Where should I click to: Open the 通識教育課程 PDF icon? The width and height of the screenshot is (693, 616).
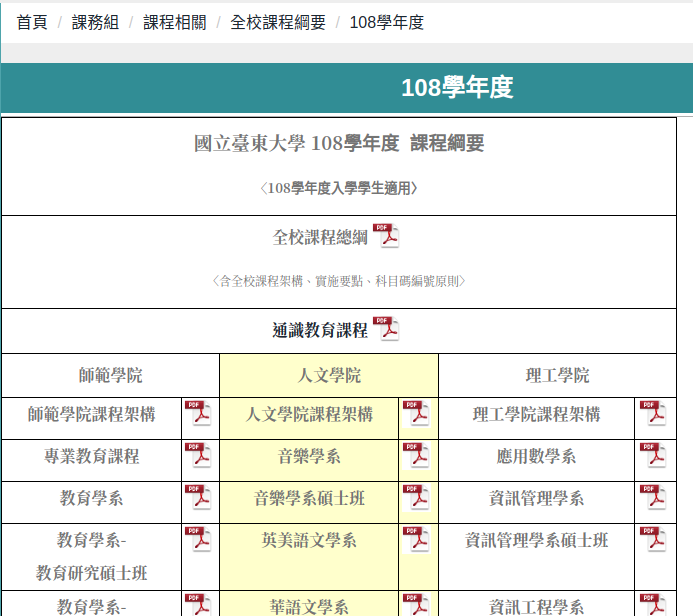point(386,328)
